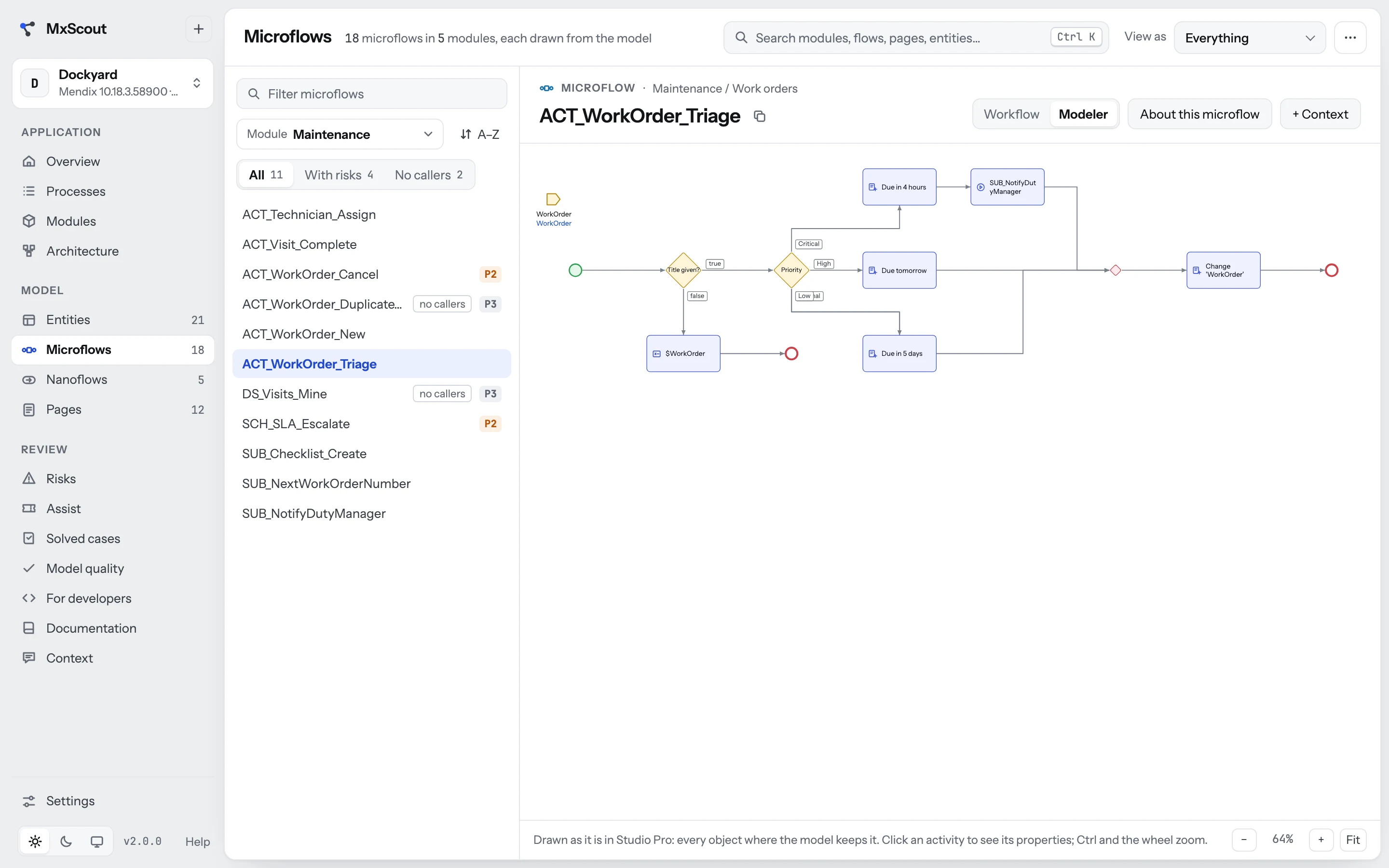Open the View as Everything dropdown
This screenshot has height=868, width=1389.
tap(1250, 38)
